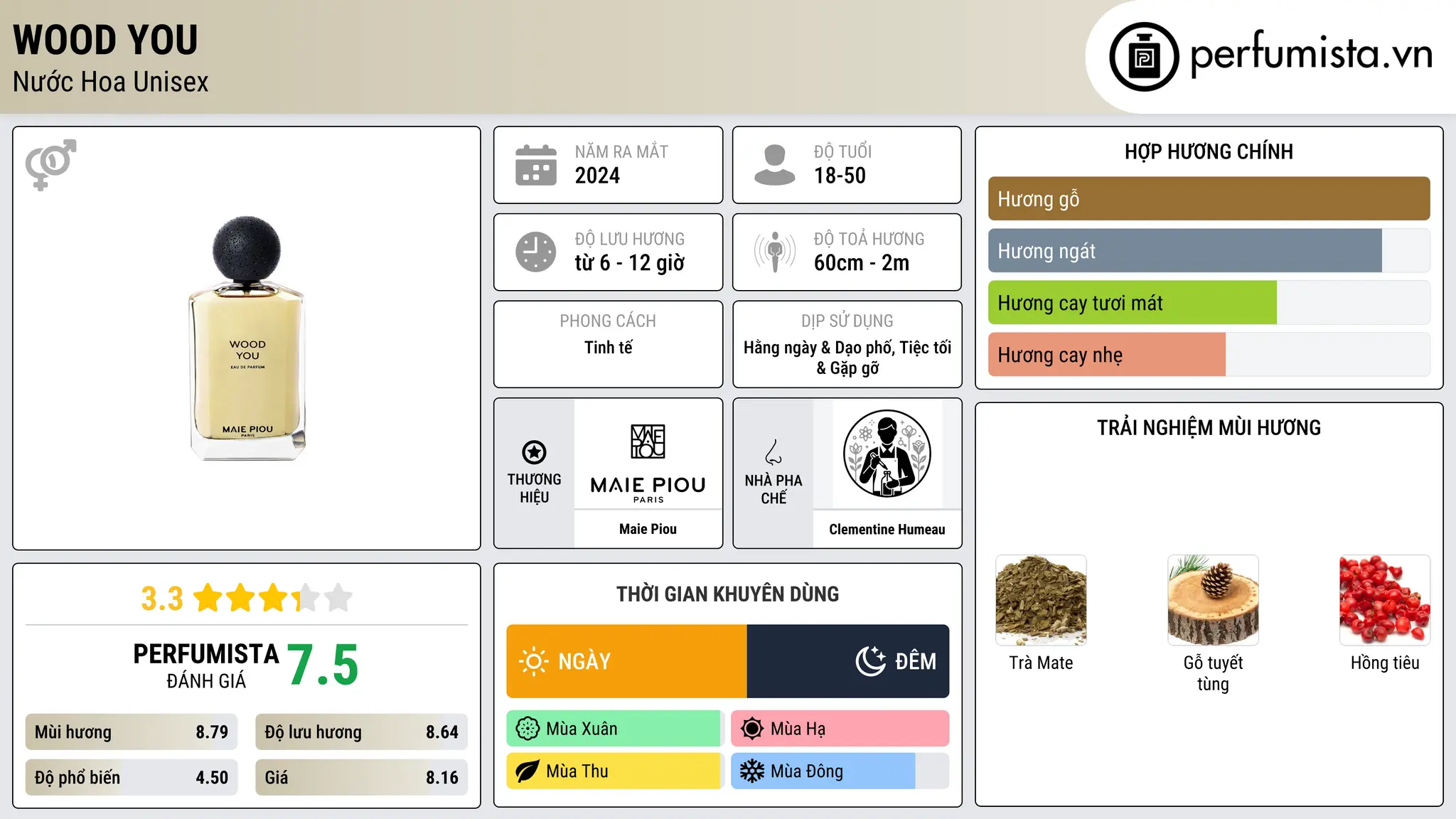
Task: Open the Trà Mate note image
Action: [1041, 600]
